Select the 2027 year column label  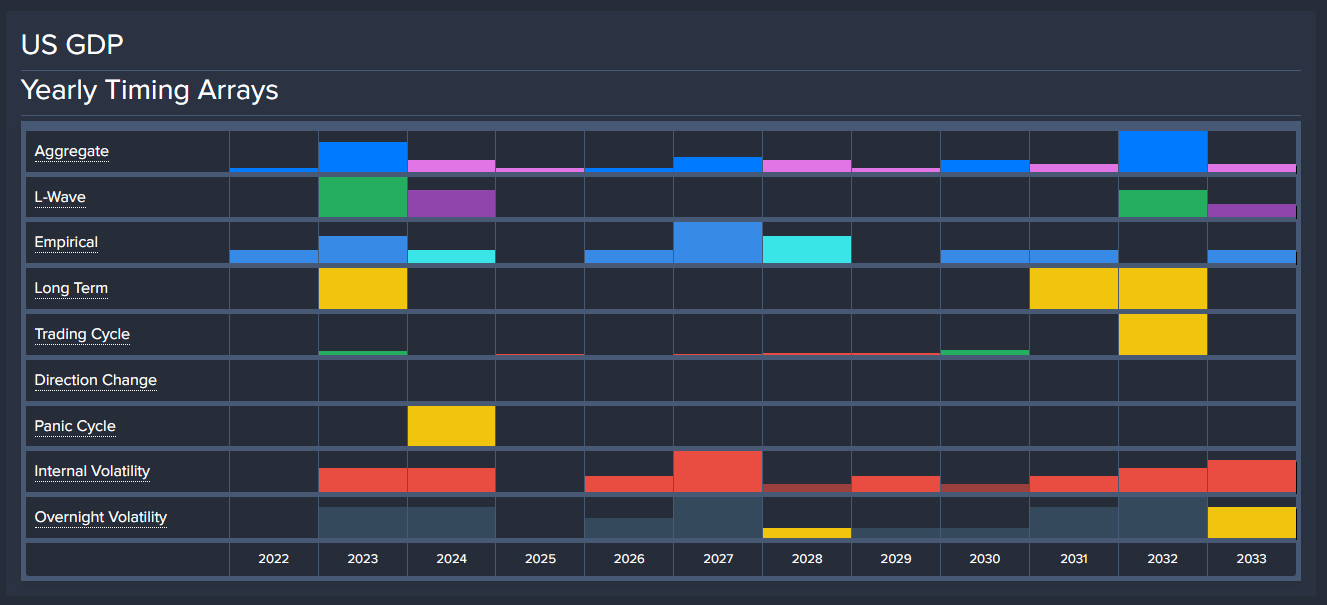point(717,559)
